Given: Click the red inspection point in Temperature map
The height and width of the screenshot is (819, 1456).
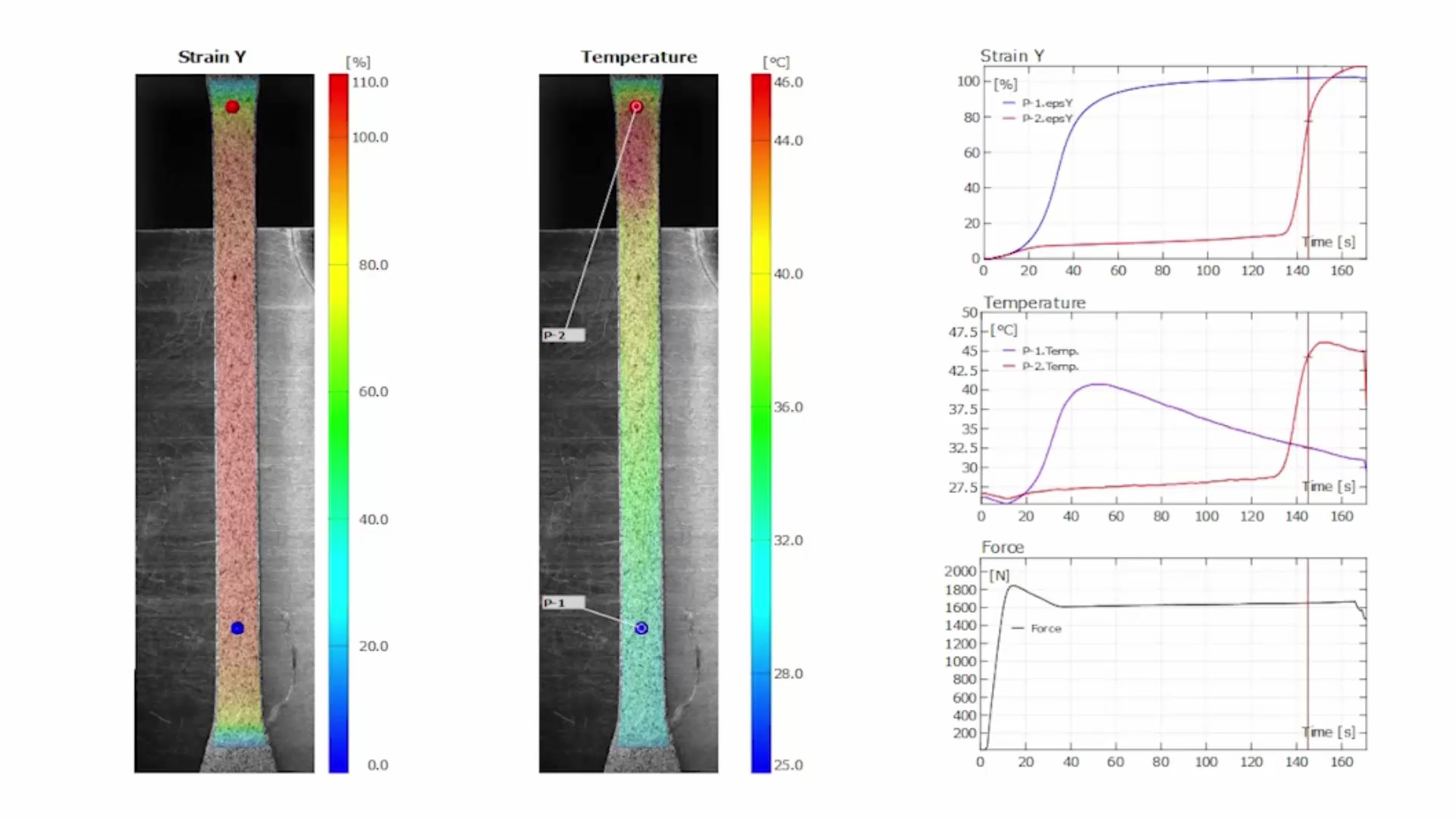Looking at the screenshot, I should (x=635, y=106).
